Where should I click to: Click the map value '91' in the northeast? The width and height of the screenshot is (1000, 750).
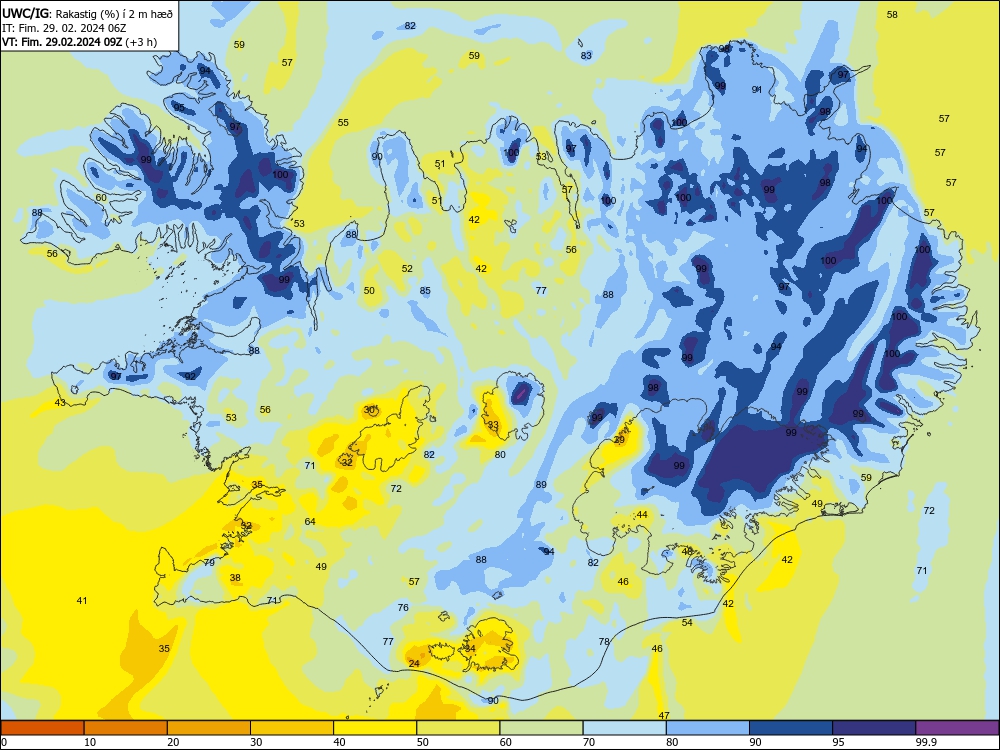pyautogui.click(x=756, y=89)
